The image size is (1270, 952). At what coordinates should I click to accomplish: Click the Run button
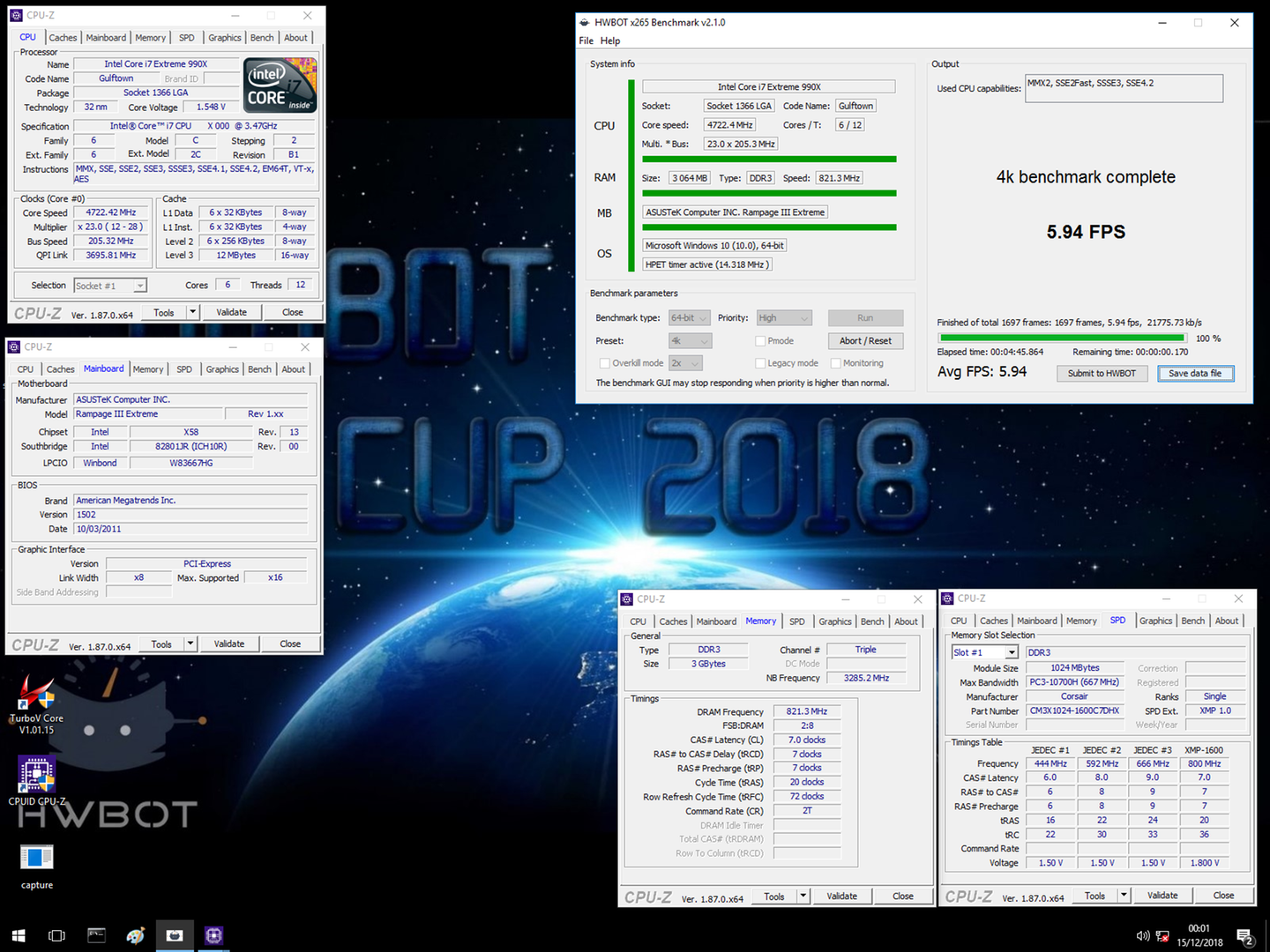coord(865,318)
